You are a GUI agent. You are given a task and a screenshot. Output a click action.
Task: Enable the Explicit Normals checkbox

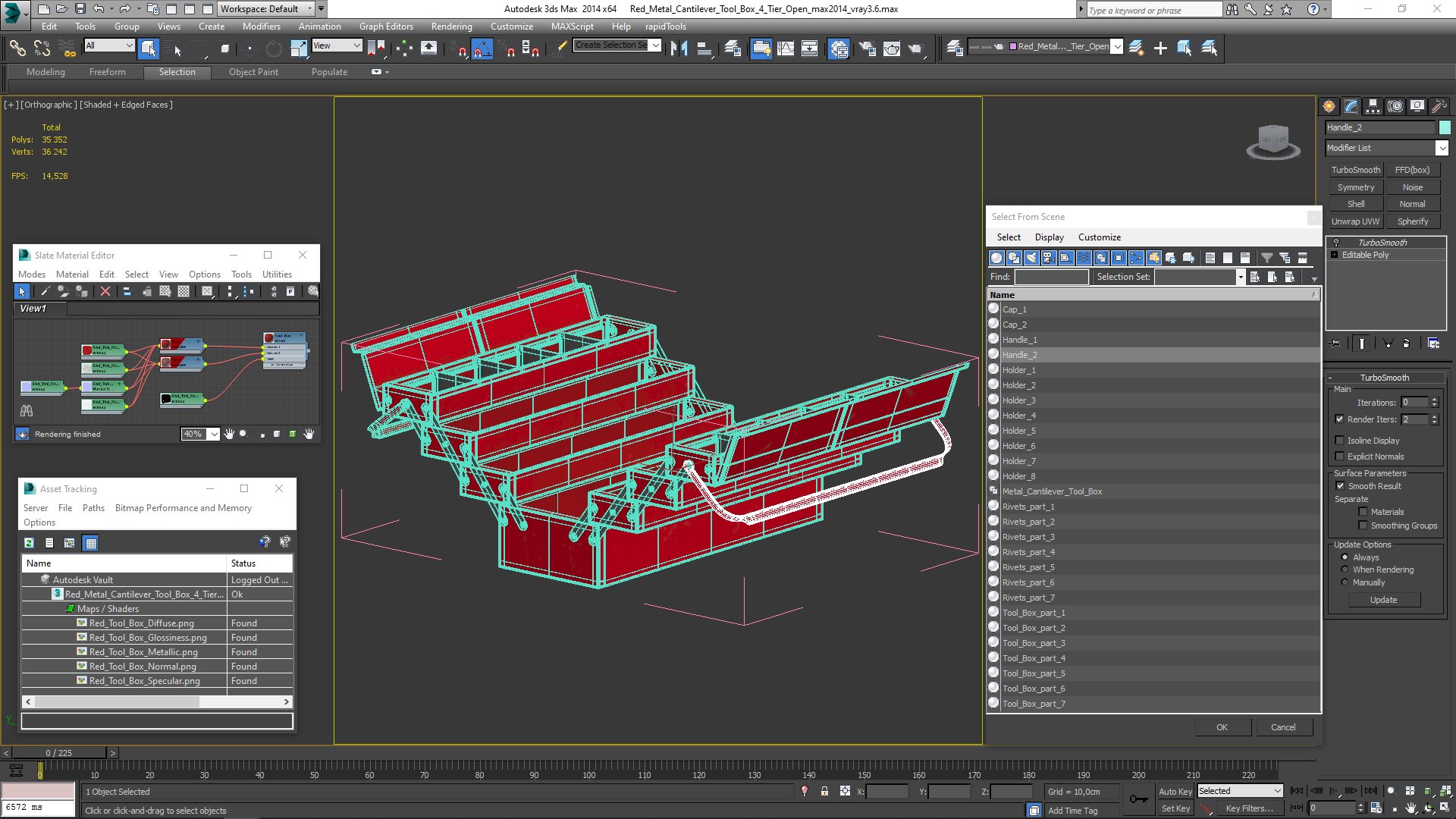(x=1340, y=457)
